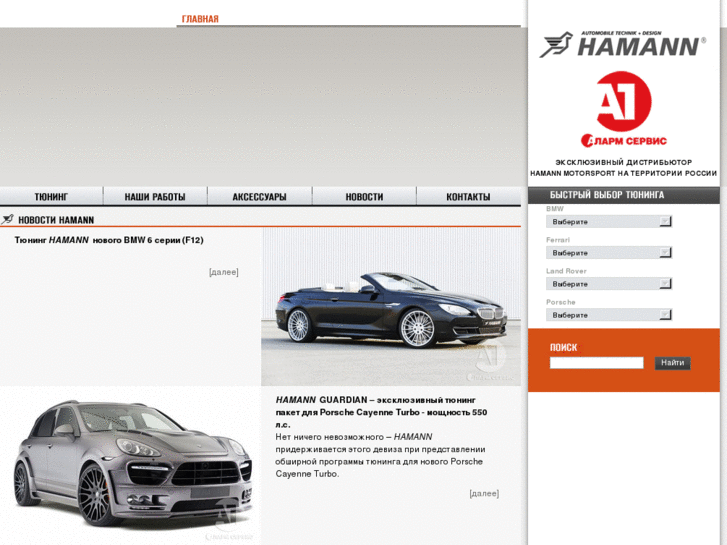
Task: Select the НОВОСТИ menu item
Action: coord(364,197)
